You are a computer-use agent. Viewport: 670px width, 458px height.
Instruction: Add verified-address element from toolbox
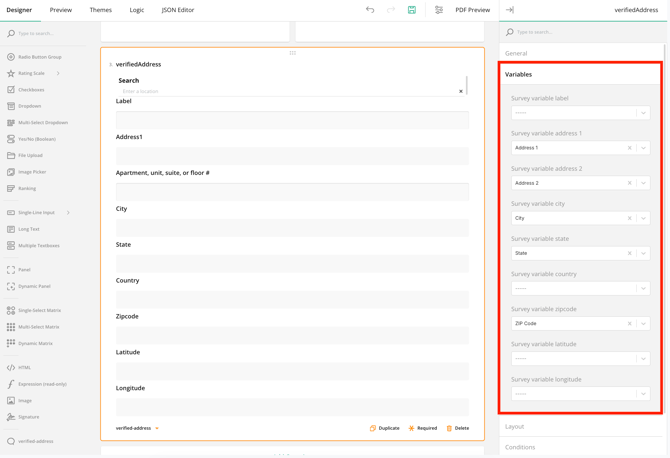pos(30,441)
